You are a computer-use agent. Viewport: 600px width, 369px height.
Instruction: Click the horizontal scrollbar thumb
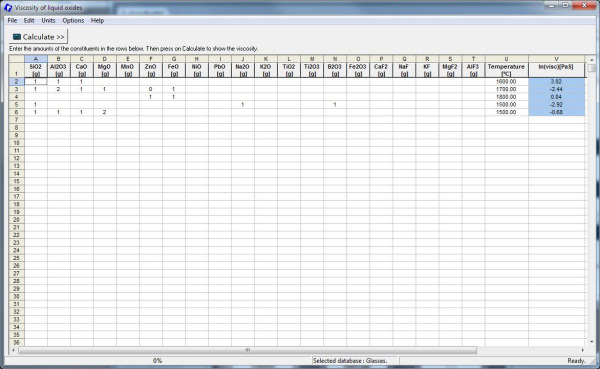[248, 350]
